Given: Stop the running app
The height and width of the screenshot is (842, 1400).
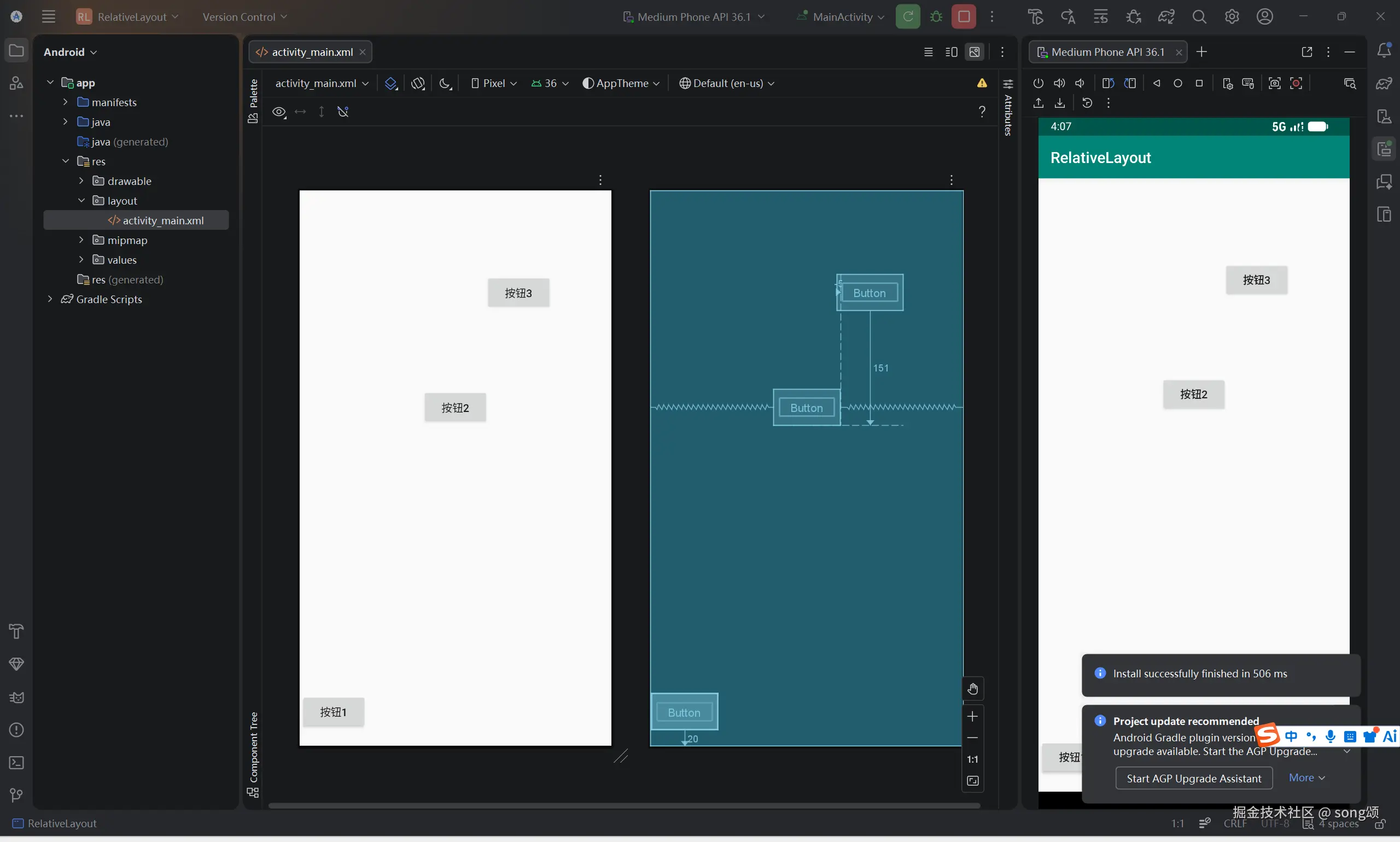Looking at the screenshot, I should 964,16.
